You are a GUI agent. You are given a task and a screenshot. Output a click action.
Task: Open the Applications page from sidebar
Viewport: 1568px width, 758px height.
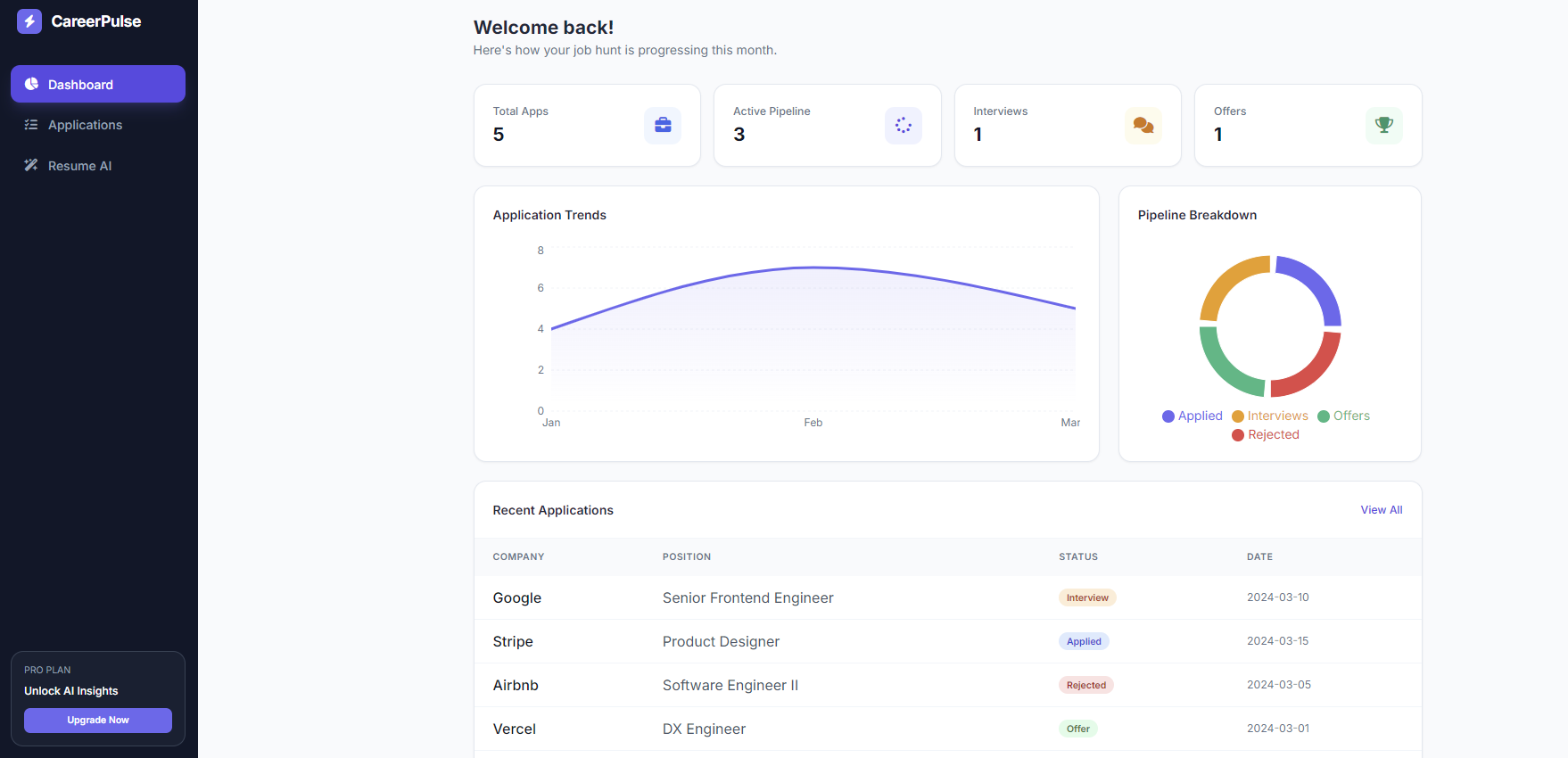pos(85,125)
